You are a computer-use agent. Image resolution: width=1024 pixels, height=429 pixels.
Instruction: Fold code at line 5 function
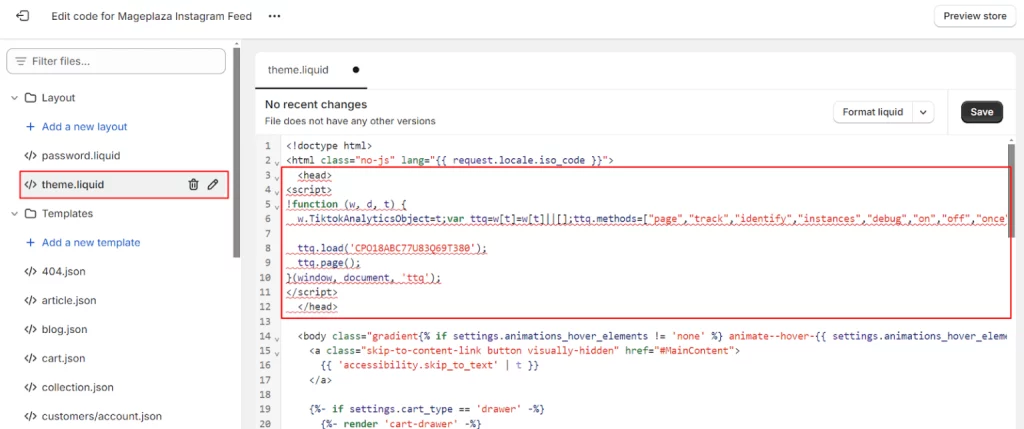pyautogui.click(x=278, y=206)
